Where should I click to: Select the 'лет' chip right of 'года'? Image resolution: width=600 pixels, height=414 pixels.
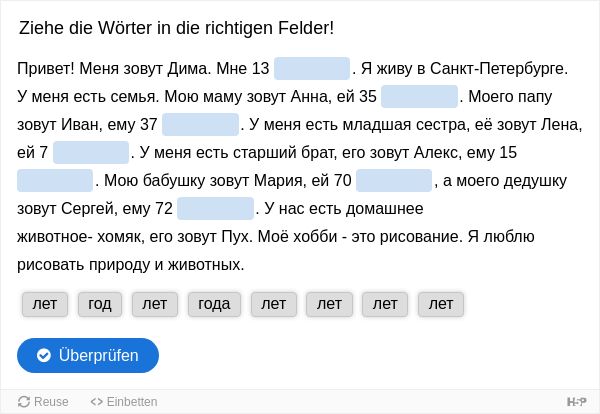(274, 304)
